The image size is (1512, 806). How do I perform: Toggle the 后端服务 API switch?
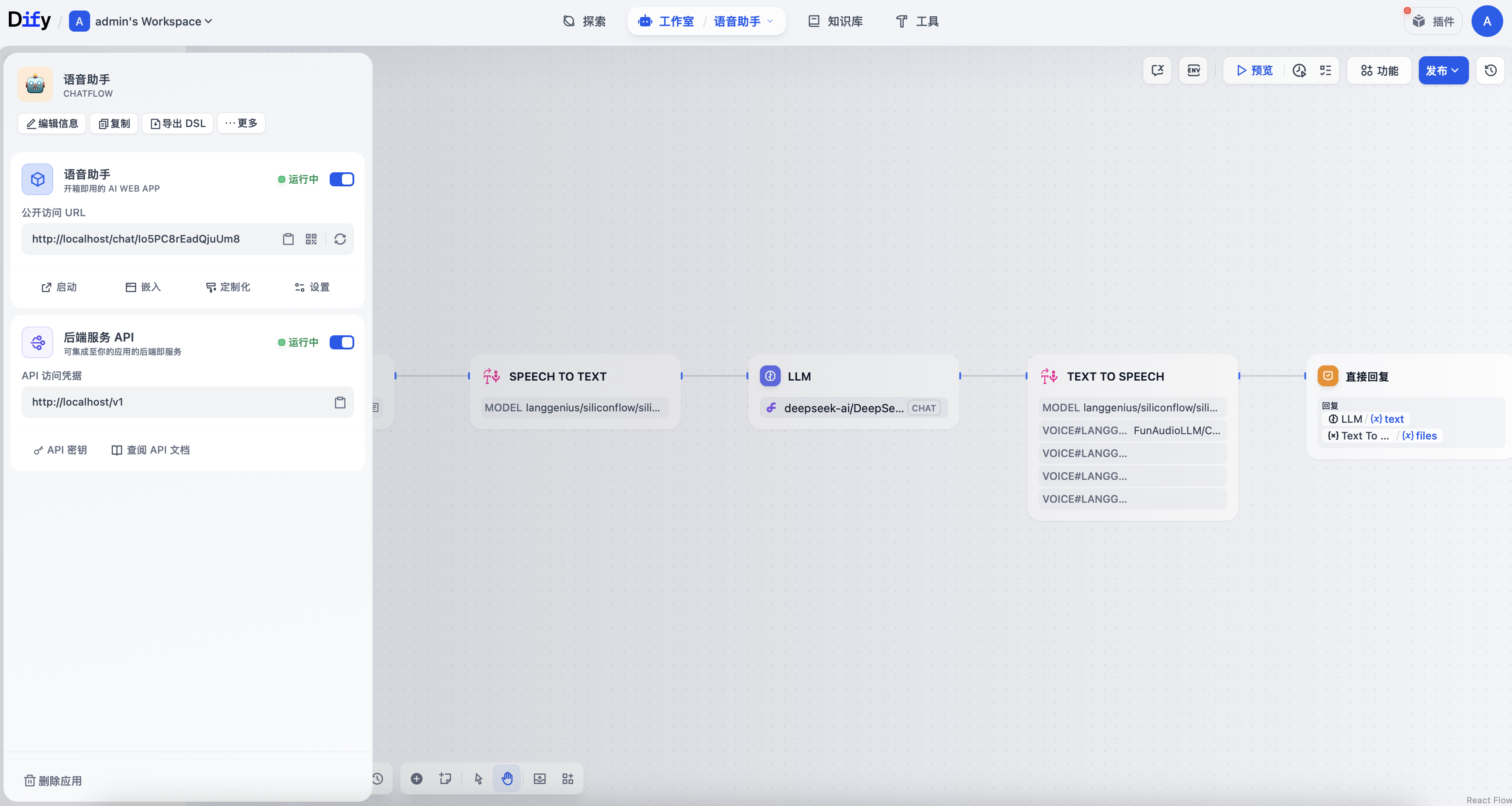tap(342, 342)
